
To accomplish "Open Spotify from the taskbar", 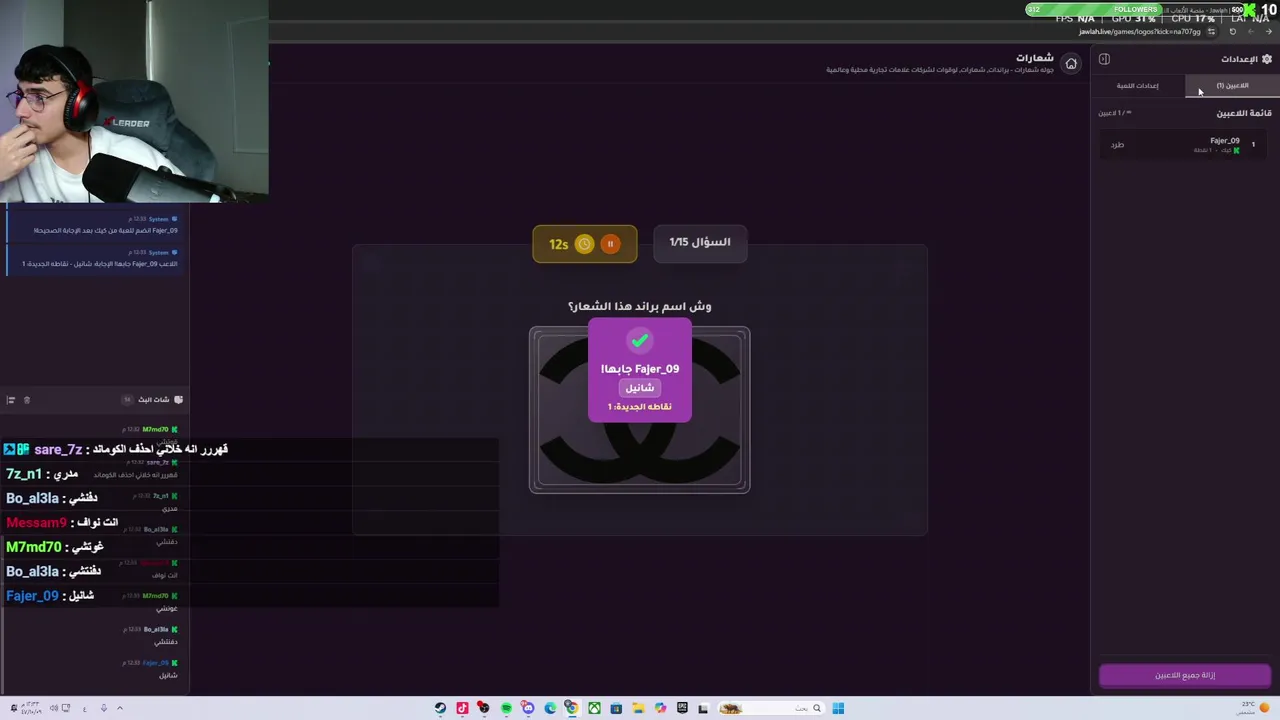I will [506, 708].
